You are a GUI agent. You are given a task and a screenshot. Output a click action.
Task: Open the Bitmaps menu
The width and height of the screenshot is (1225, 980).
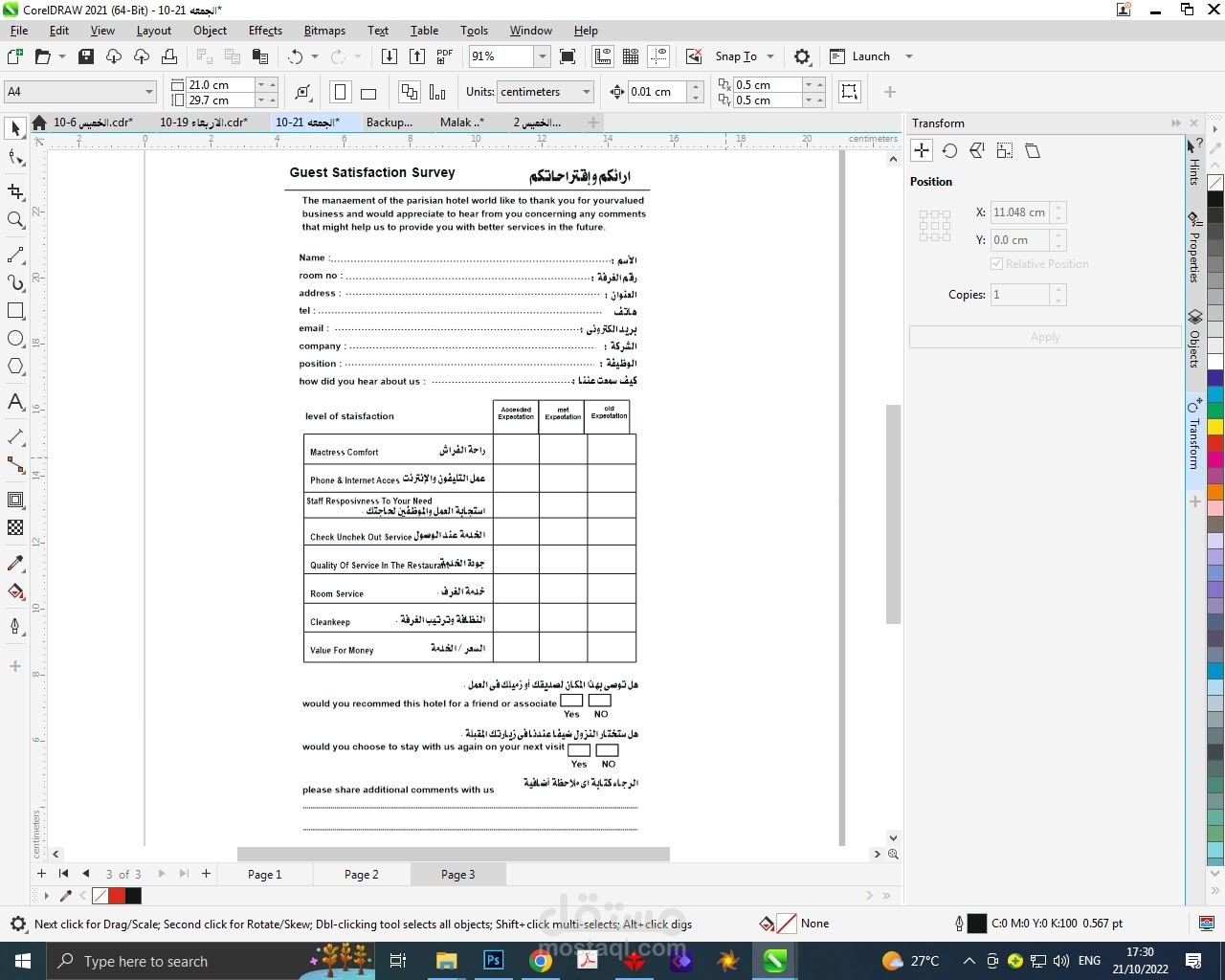tap(324, 31)
